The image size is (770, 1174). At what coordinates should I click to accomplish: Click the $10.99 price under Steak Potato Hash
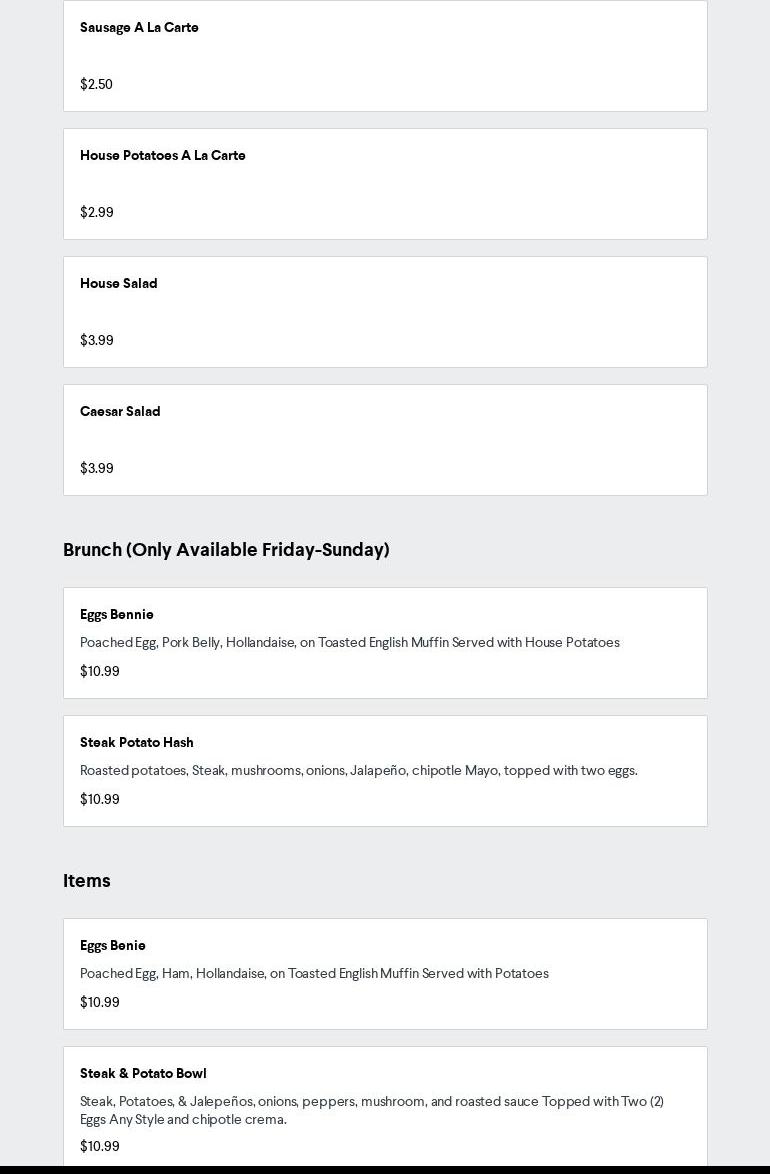100,800
